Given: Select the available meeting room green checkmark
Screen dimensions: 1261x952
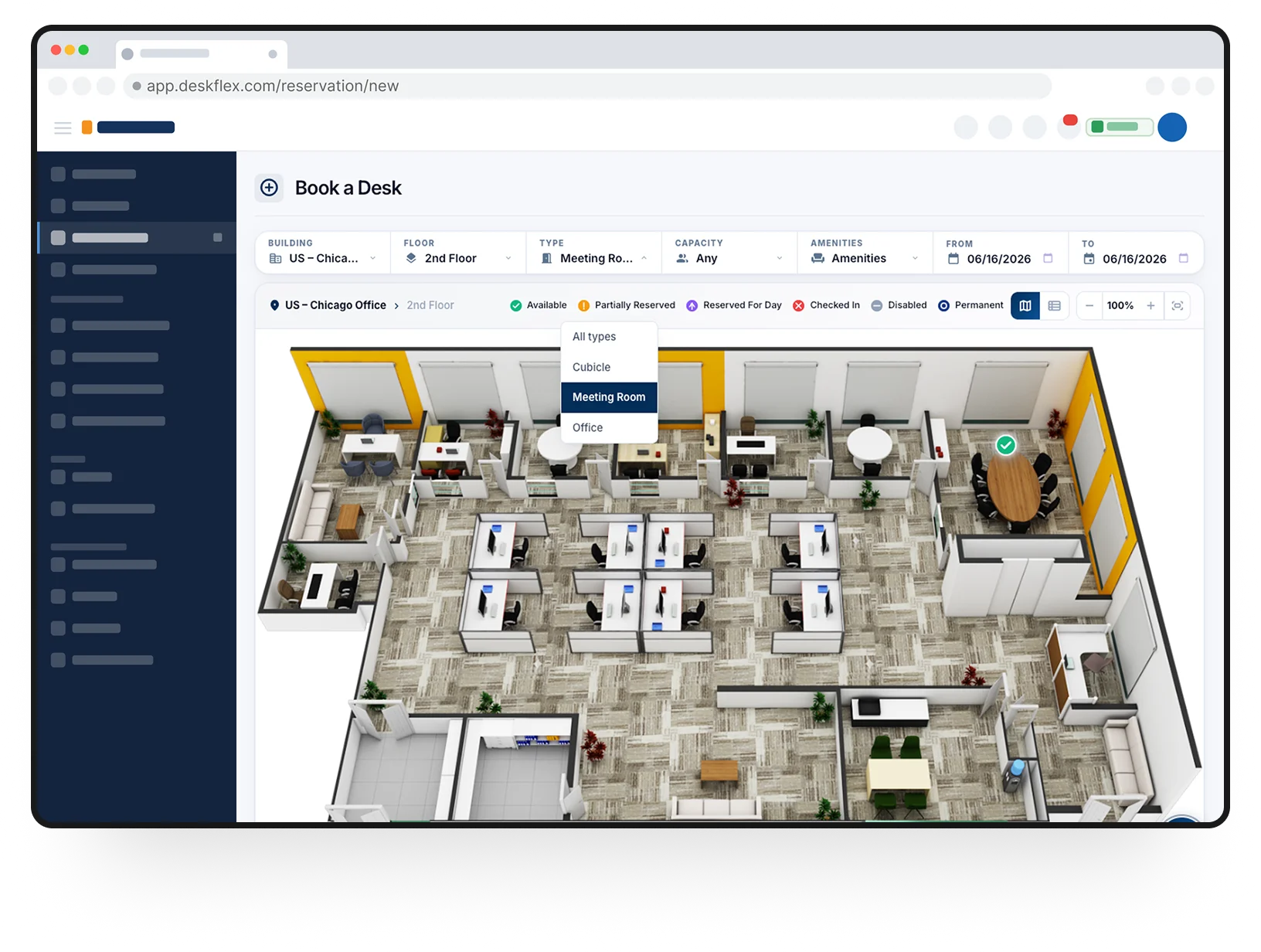Looking at the screenshot, I should click(x=1005, y=445).
